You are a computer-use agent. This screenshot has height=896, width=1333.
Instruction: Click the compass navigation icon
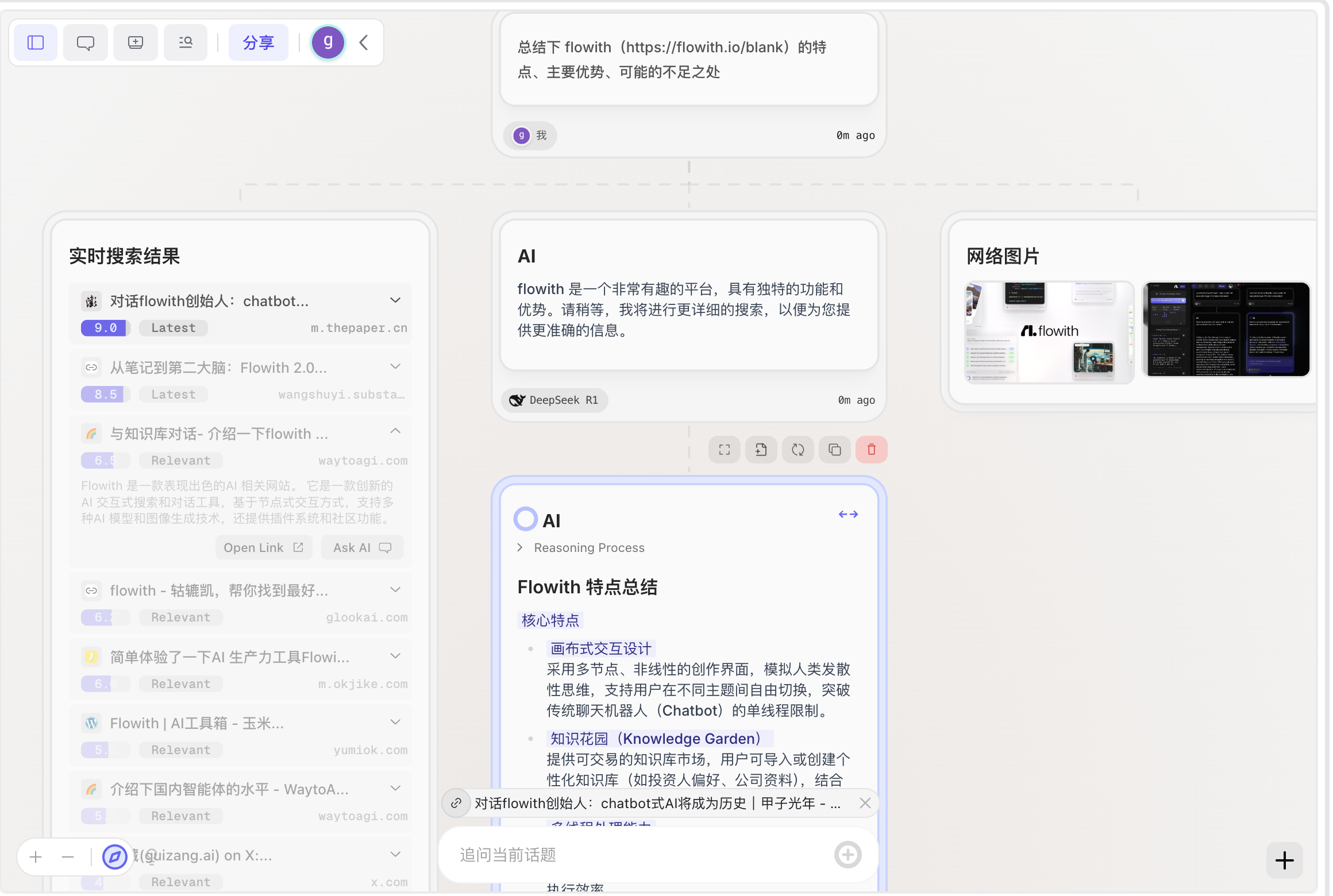tap(114, 858)
